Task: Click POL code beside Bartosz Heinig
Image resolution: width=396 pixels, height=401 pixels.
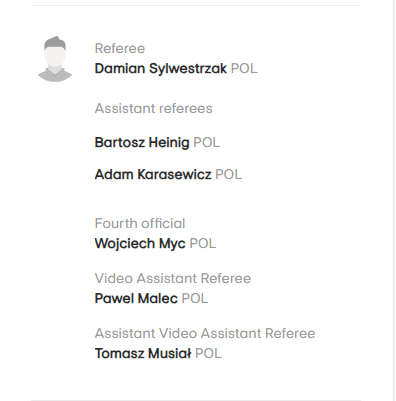Action: tap(207, 143)
